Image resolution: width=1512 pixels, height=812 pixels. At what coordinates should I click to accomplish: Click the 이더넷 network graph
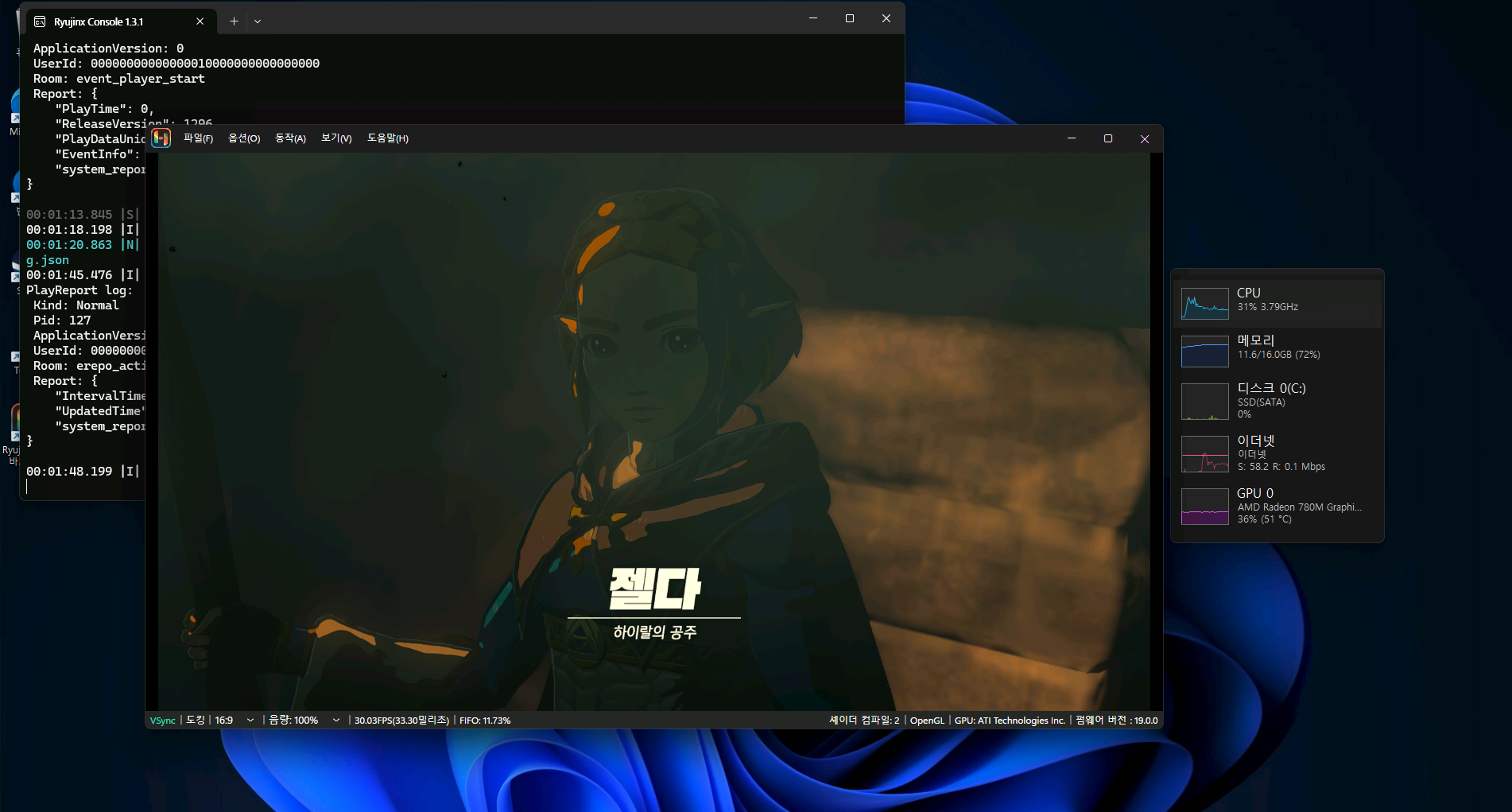pyautogui.click(x=1204, y=454)
